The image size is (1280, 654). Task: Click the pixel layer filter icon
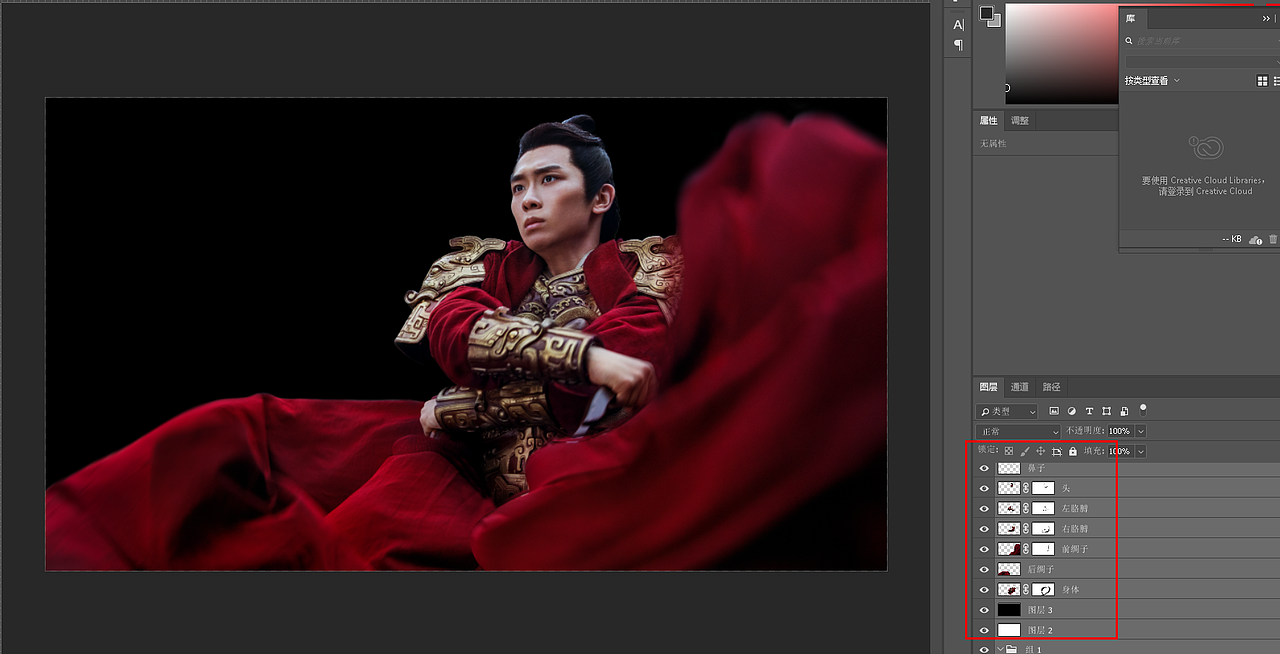(1054, 411)
